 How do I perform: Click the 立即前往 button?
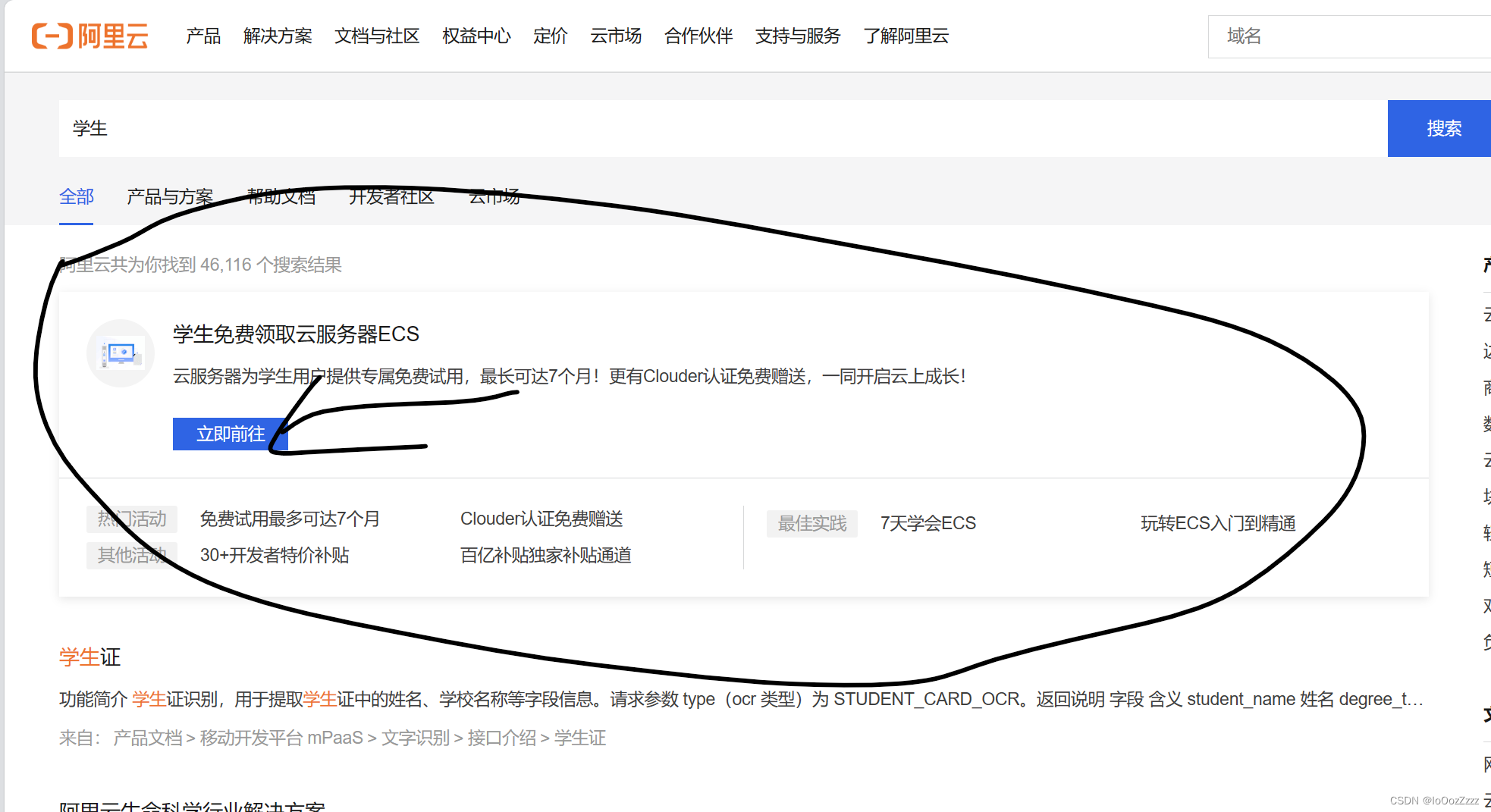pyautogui.click(x=231, y=434)
